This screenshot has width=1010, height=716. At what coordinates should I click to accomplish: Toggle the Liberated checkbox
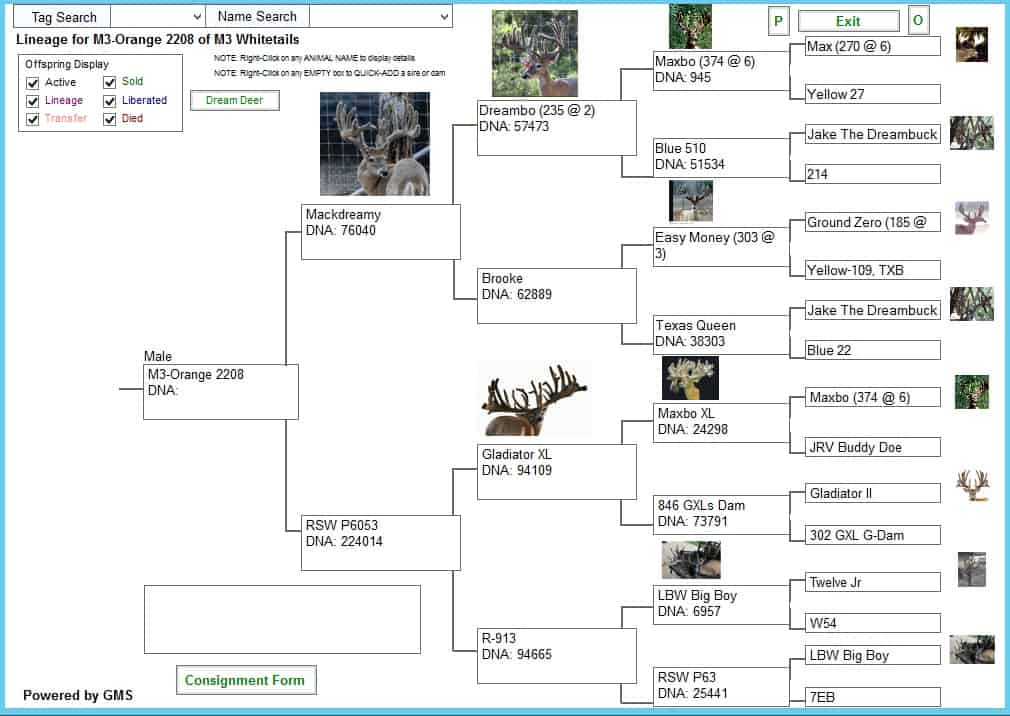click(110, 101)
